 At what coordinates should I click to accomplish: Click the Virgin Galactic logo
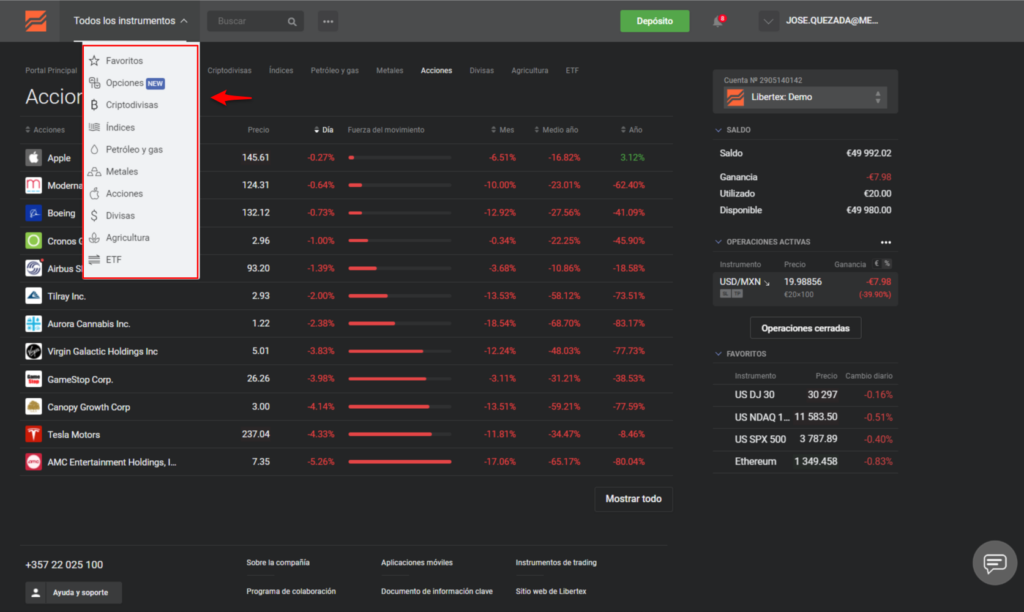point(33,351)
